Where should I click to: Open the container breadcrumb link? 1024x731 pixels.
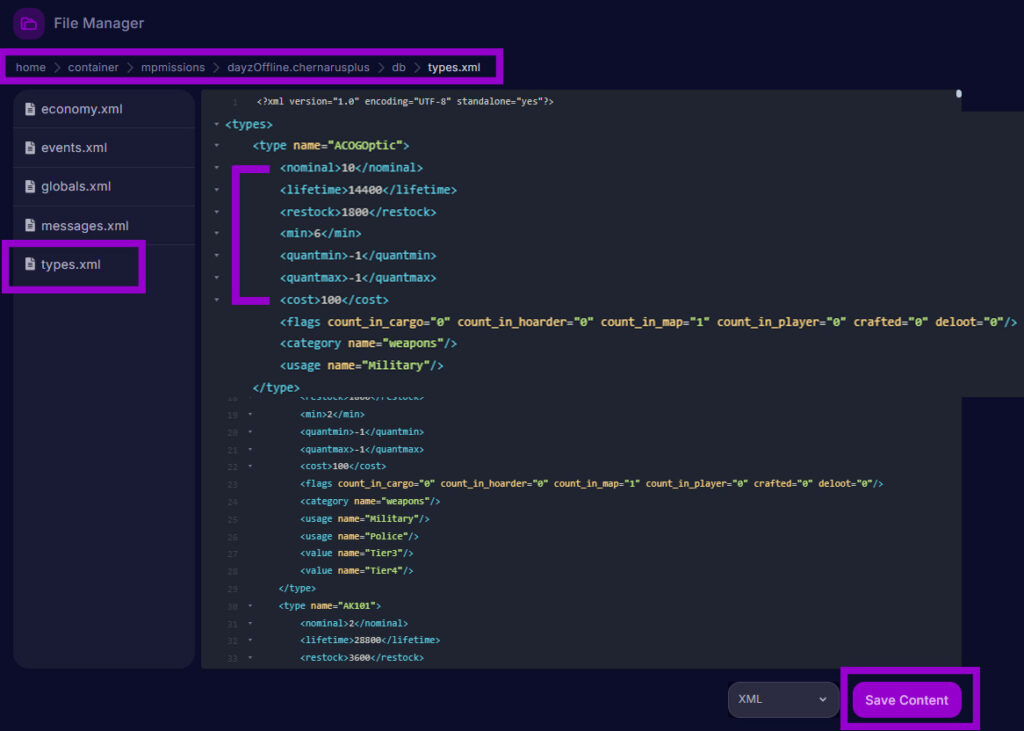93,67
